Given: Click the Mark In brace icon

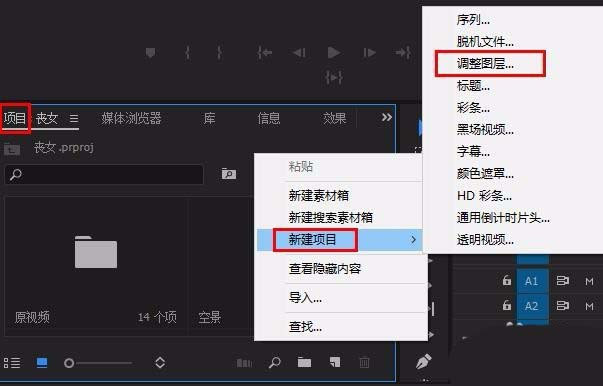Looking at the screenshot, I should [187, 52].
